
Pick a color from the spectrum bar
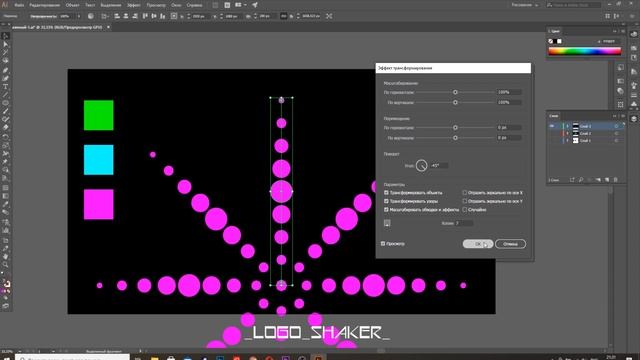(584, 51)
